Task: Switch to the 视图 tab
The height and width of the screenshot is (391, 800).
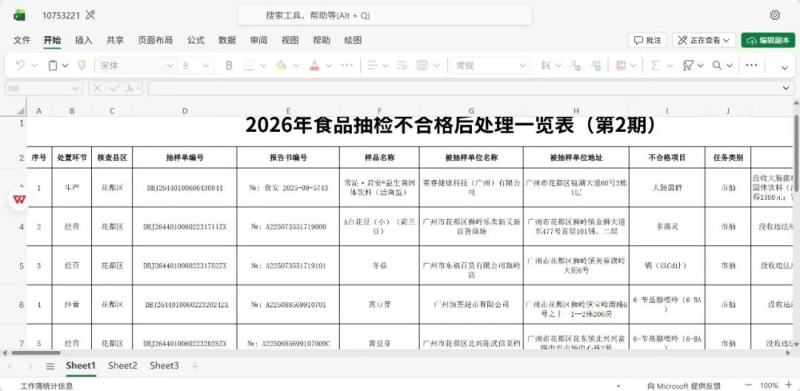Action: coord(290,40)
